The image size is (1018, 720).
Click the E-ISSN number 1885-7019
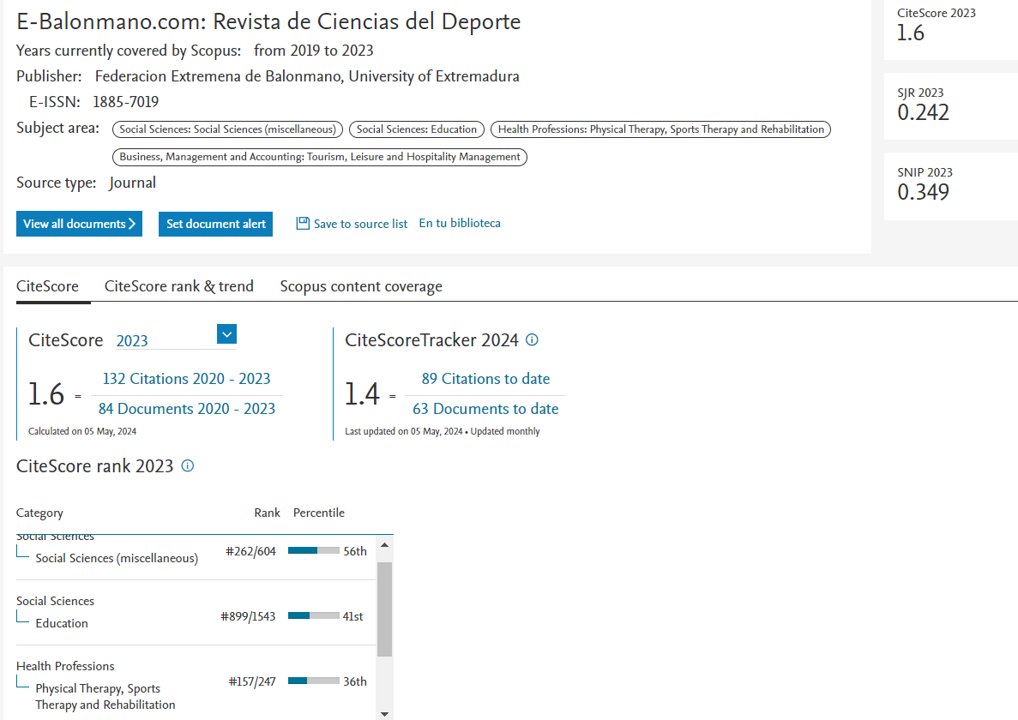tap(126, 102)
